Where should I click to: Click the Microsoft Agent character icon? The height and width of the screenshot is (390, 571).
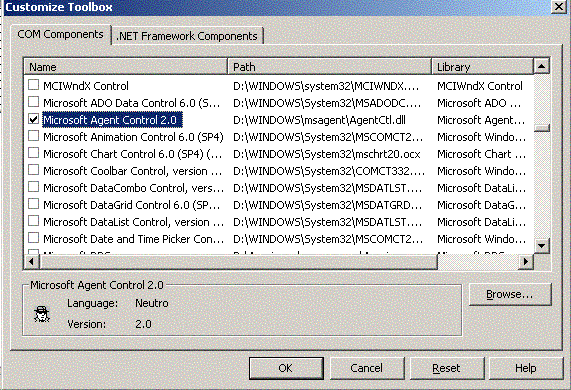point(42,314)
